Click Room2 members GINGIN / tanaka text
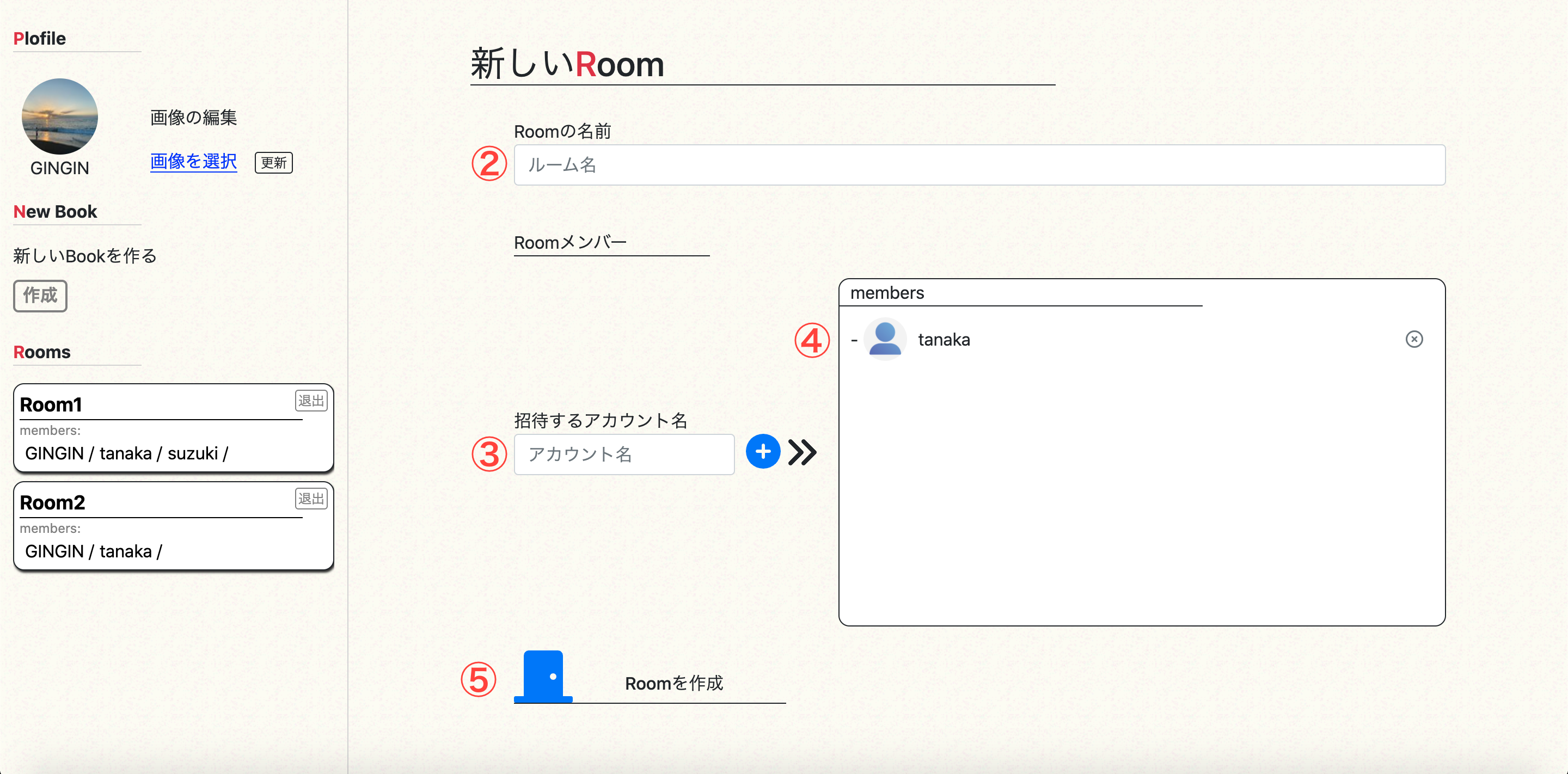Image resolution: width=1568 pixels, height=774 pixels. 94,551
